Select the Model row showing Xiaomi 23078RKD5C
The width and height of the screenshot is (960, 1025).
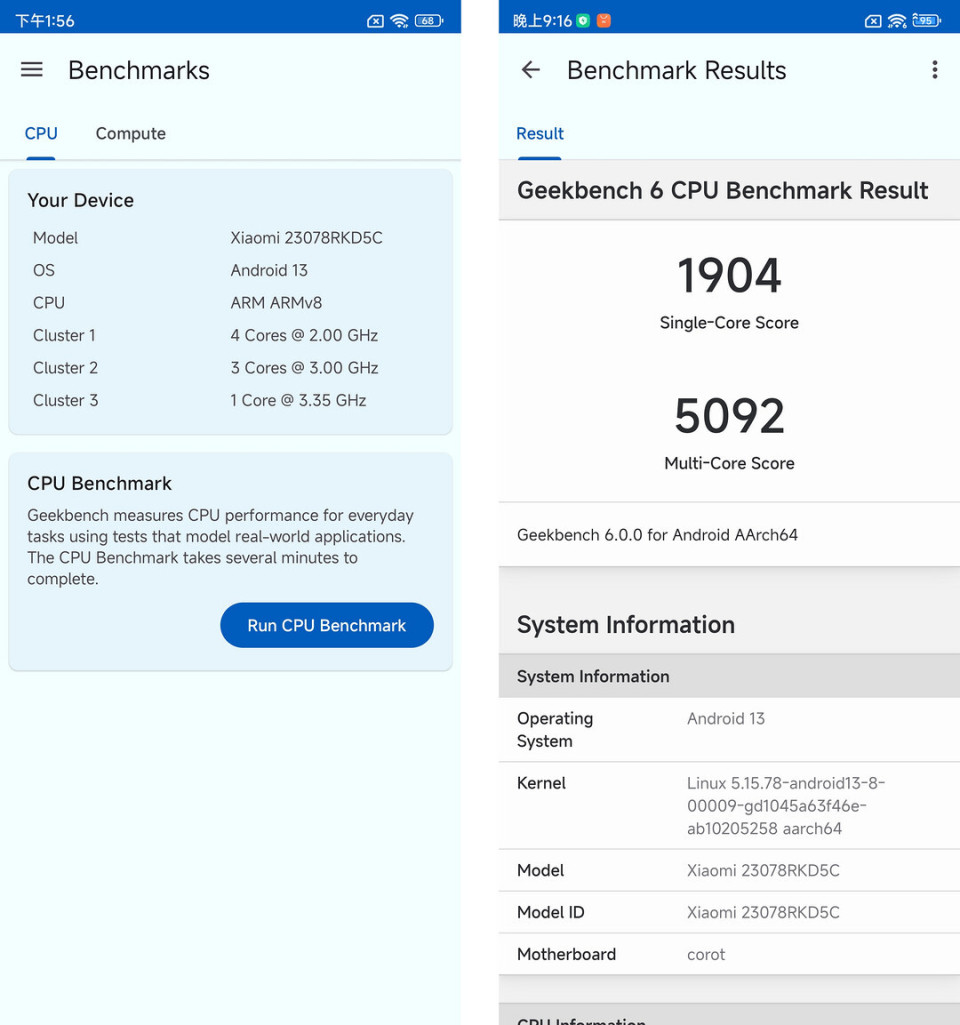pos(728,870)
